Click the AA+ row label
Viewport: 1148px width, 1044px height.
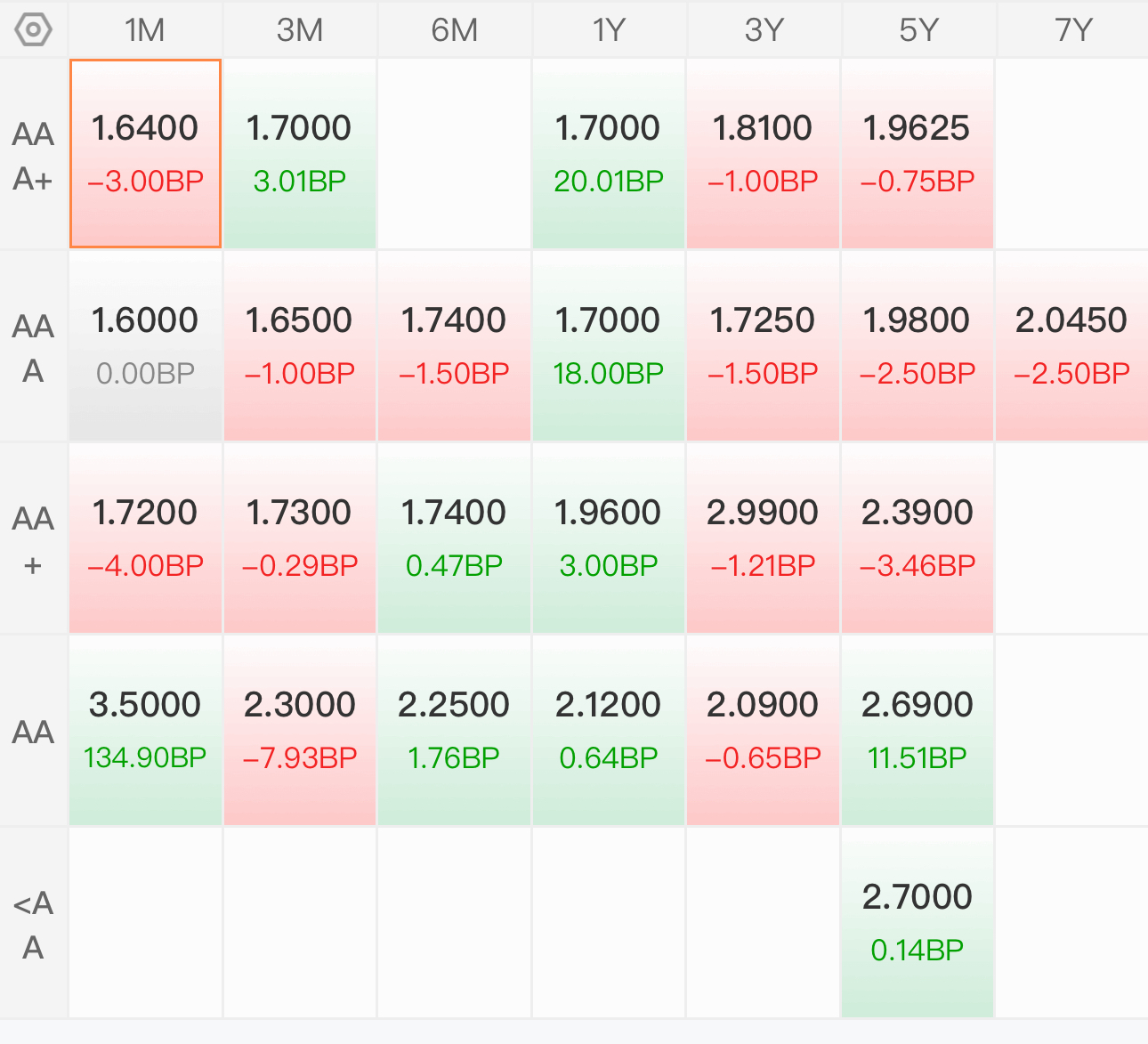(x=34, y=540)
